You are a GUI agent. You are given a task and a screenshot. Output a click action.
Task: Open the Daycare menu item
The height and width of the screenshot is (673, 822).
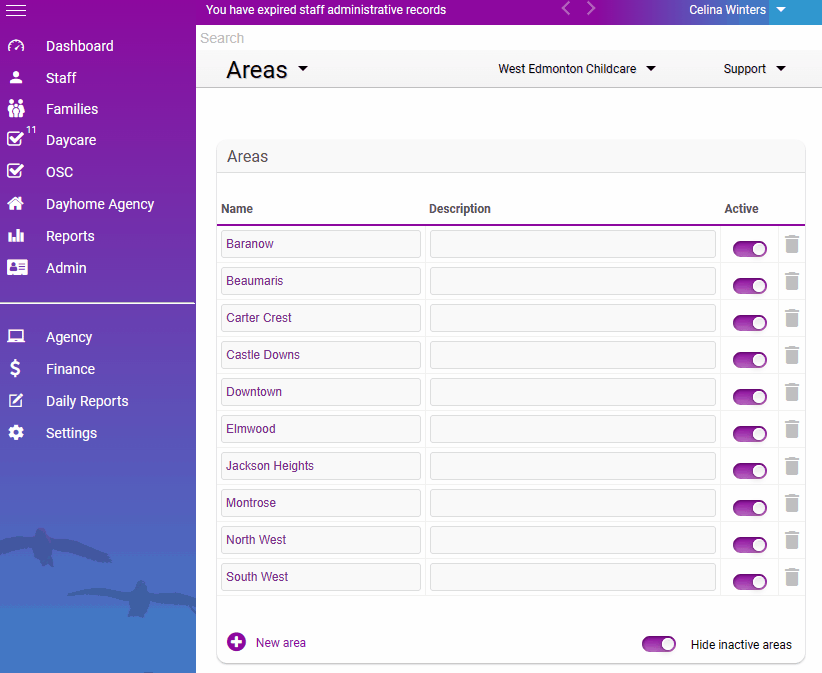[x=71, y=140]
